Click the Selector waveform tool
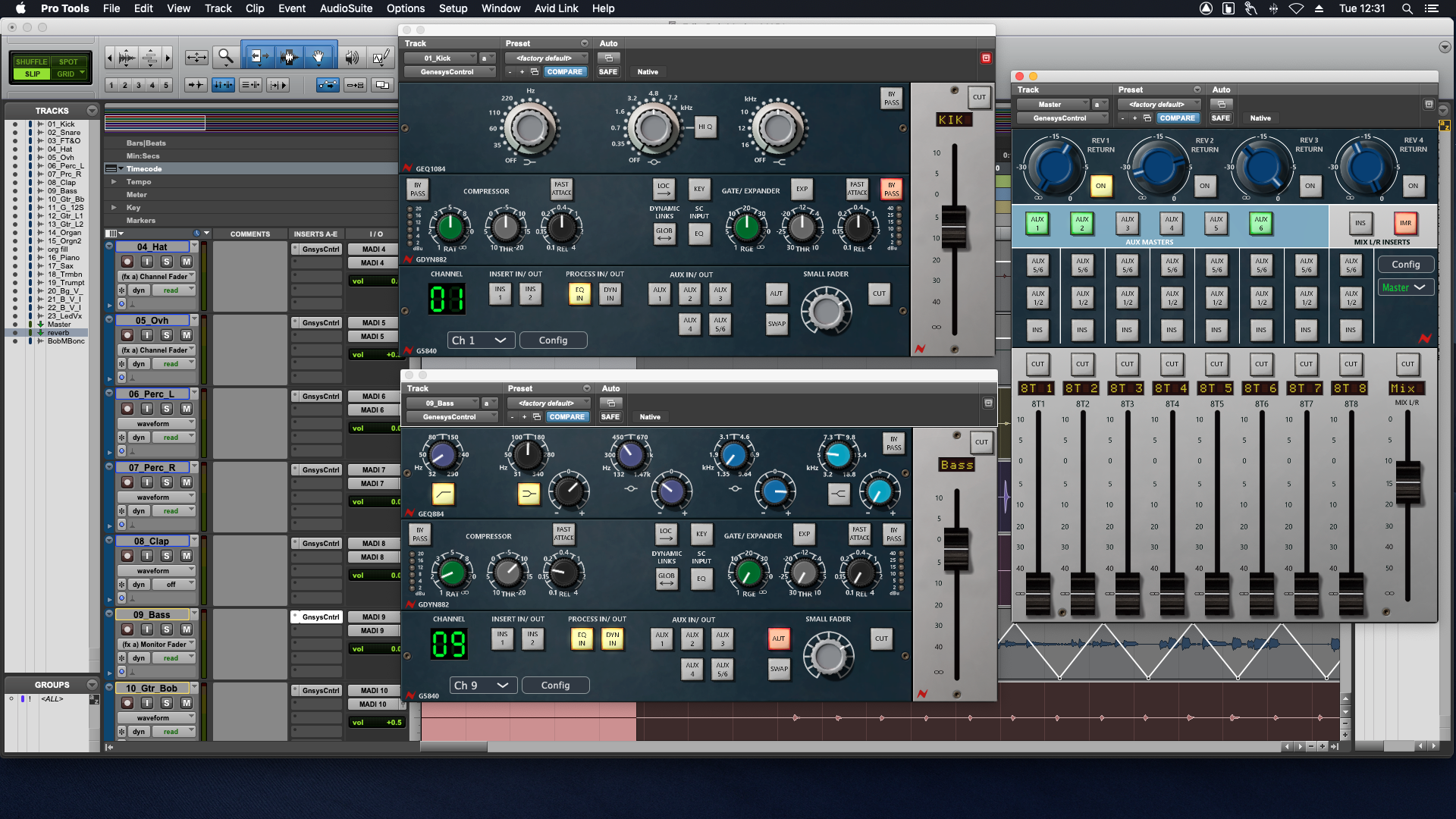The height and width of the screenshot is (819, 1456). (288, 57)
